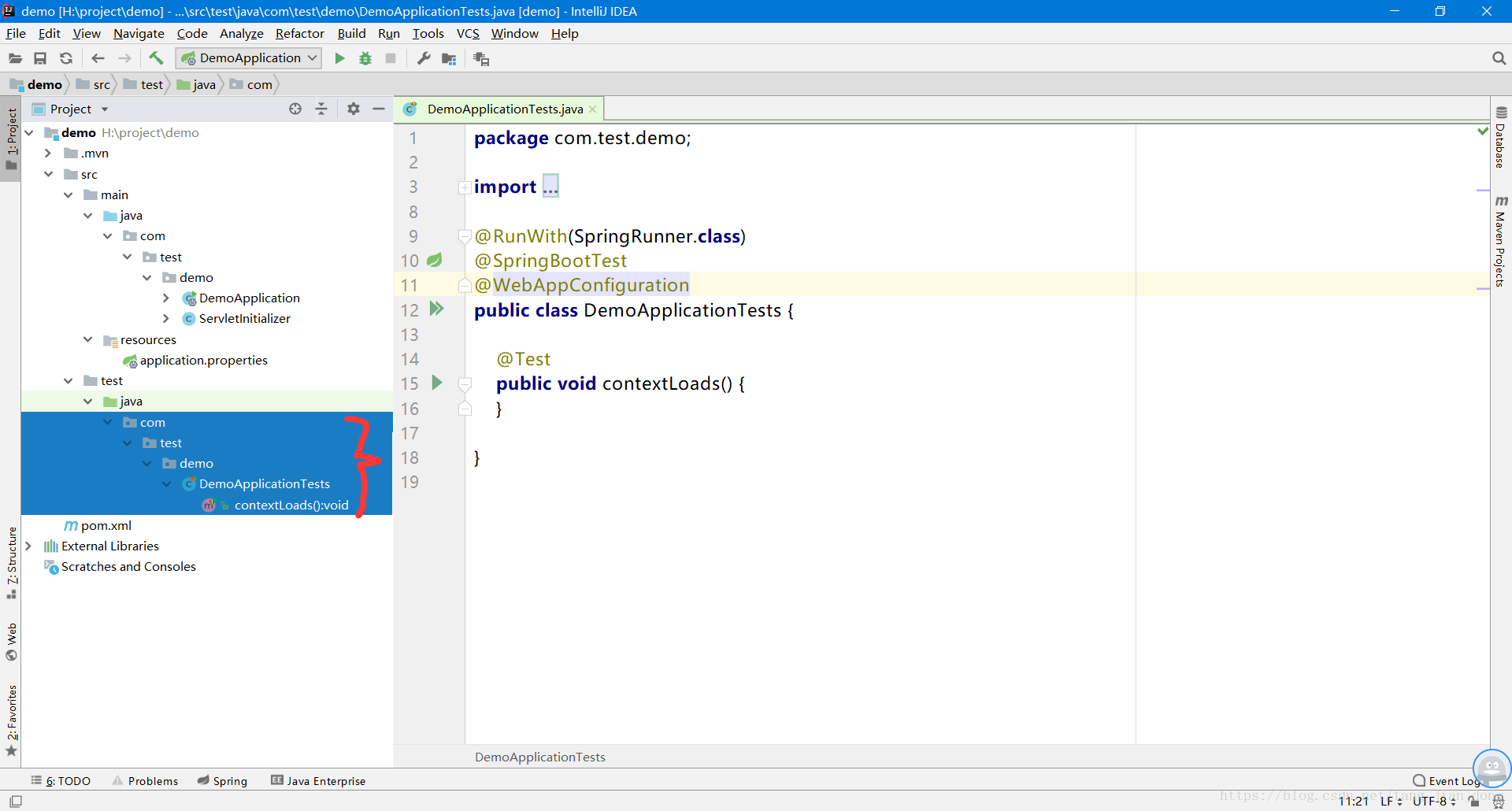Click the Forward navigation arrow
The height and width of the screenshot is (811, 1512).
[124, 58]
